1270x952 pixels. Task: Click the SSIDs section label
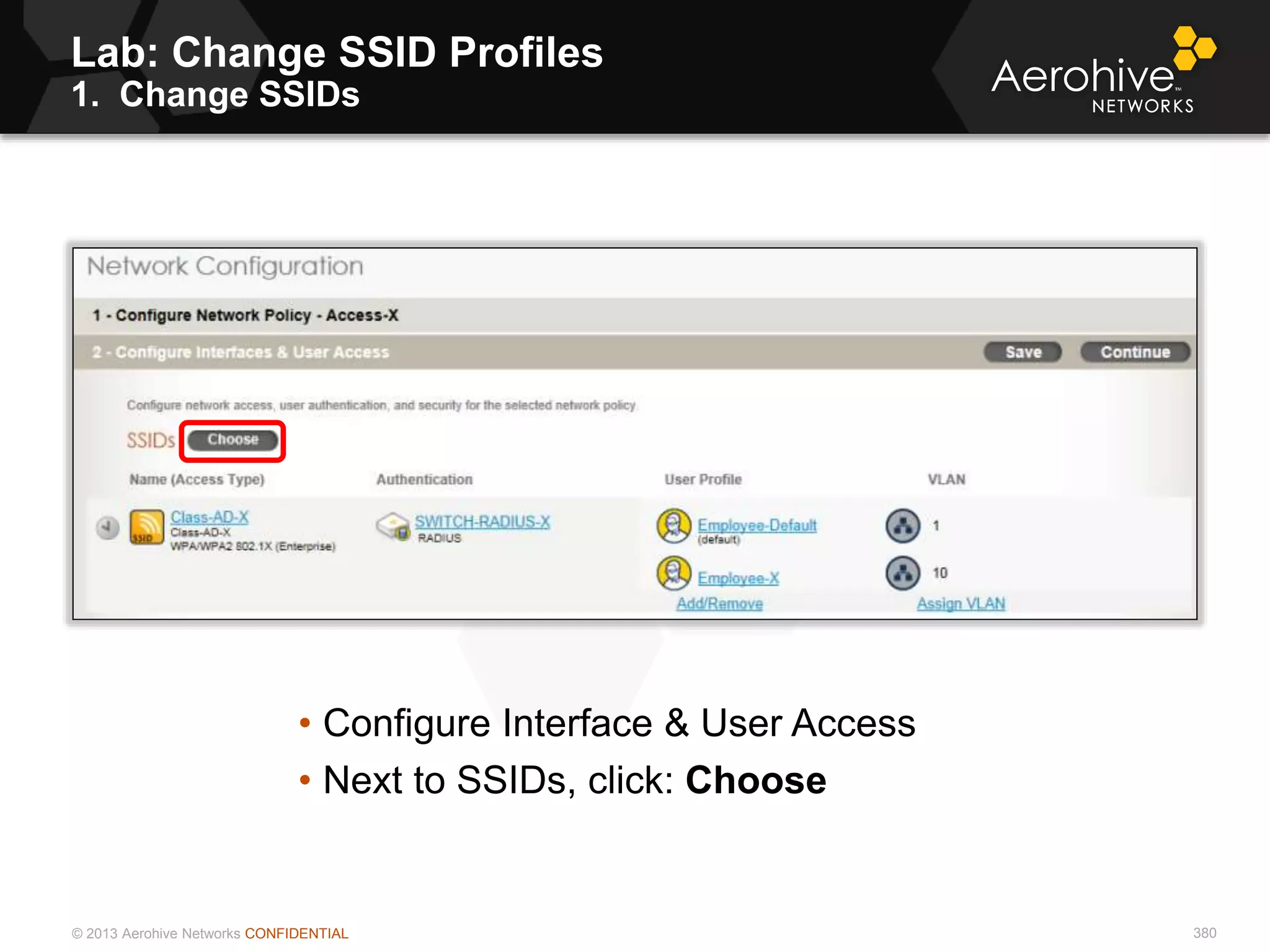pos(151,441)
